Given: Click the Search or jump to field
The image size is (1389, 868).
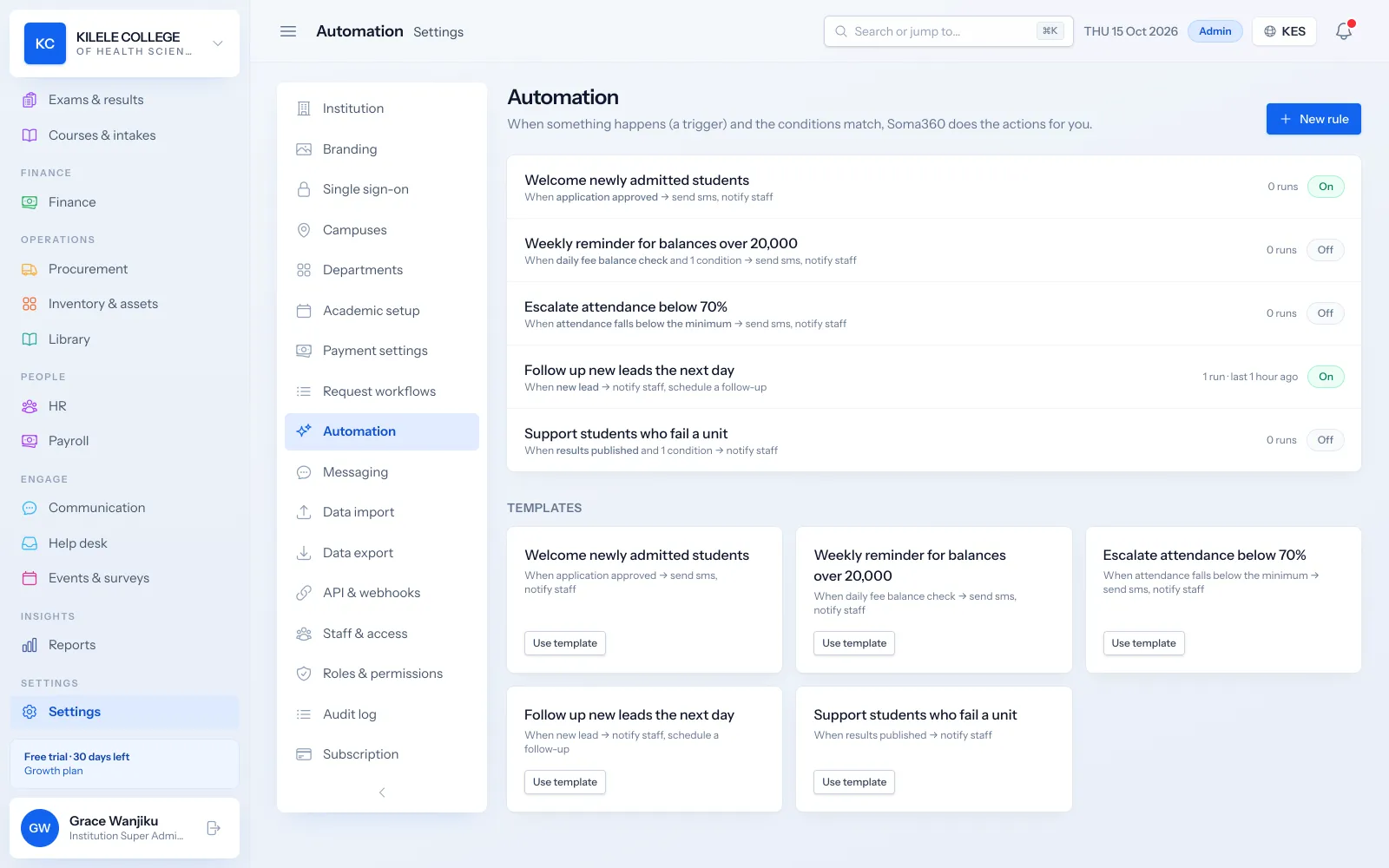Looking at the screenshot, I should coord(948,31).
